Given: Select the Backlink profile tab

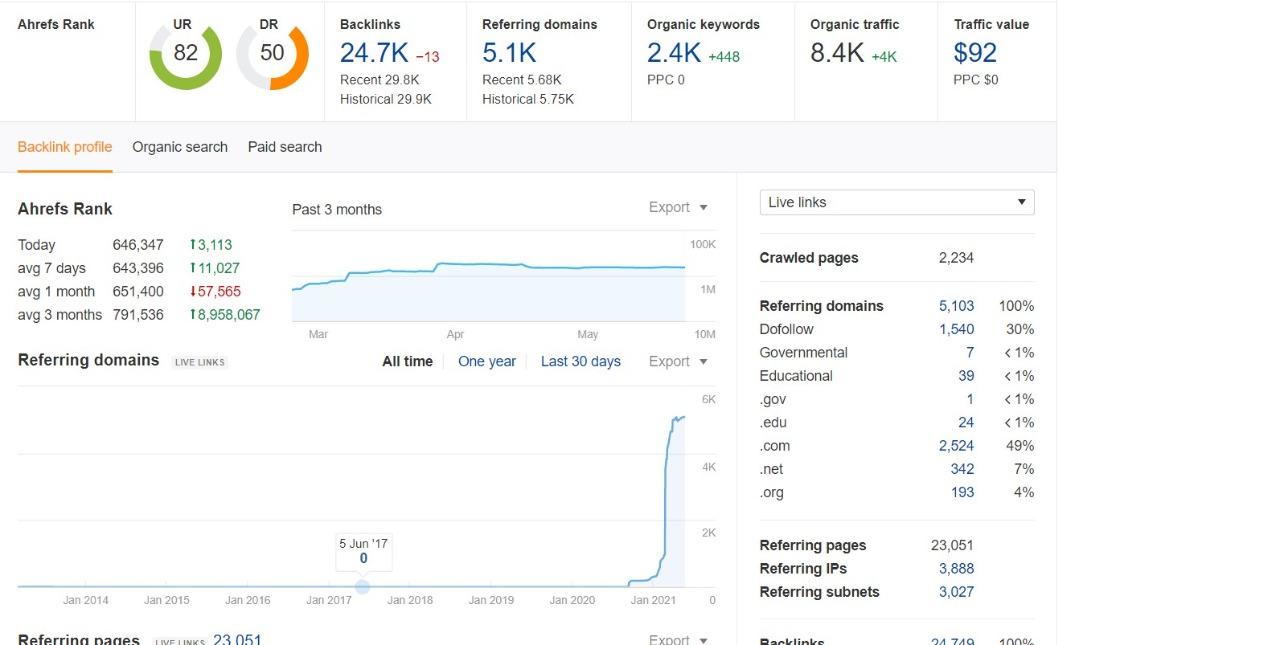Looking at the screenshot, I should click(x=64, y=146).
